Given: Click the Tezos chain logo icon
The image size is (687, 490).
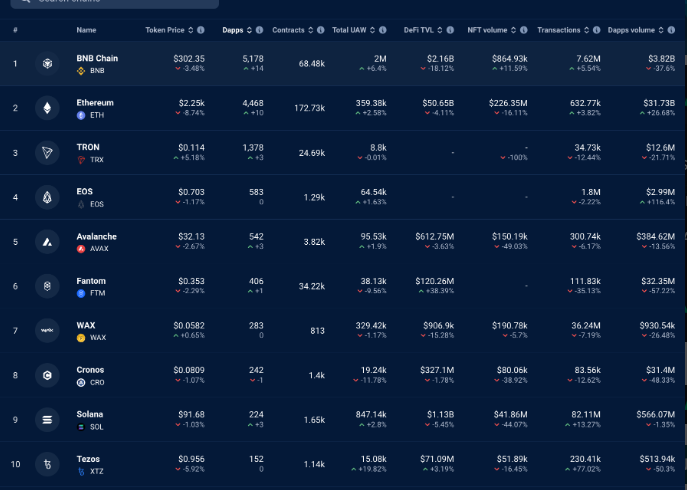Looking at the screenshot, I should tap(47, 464).
